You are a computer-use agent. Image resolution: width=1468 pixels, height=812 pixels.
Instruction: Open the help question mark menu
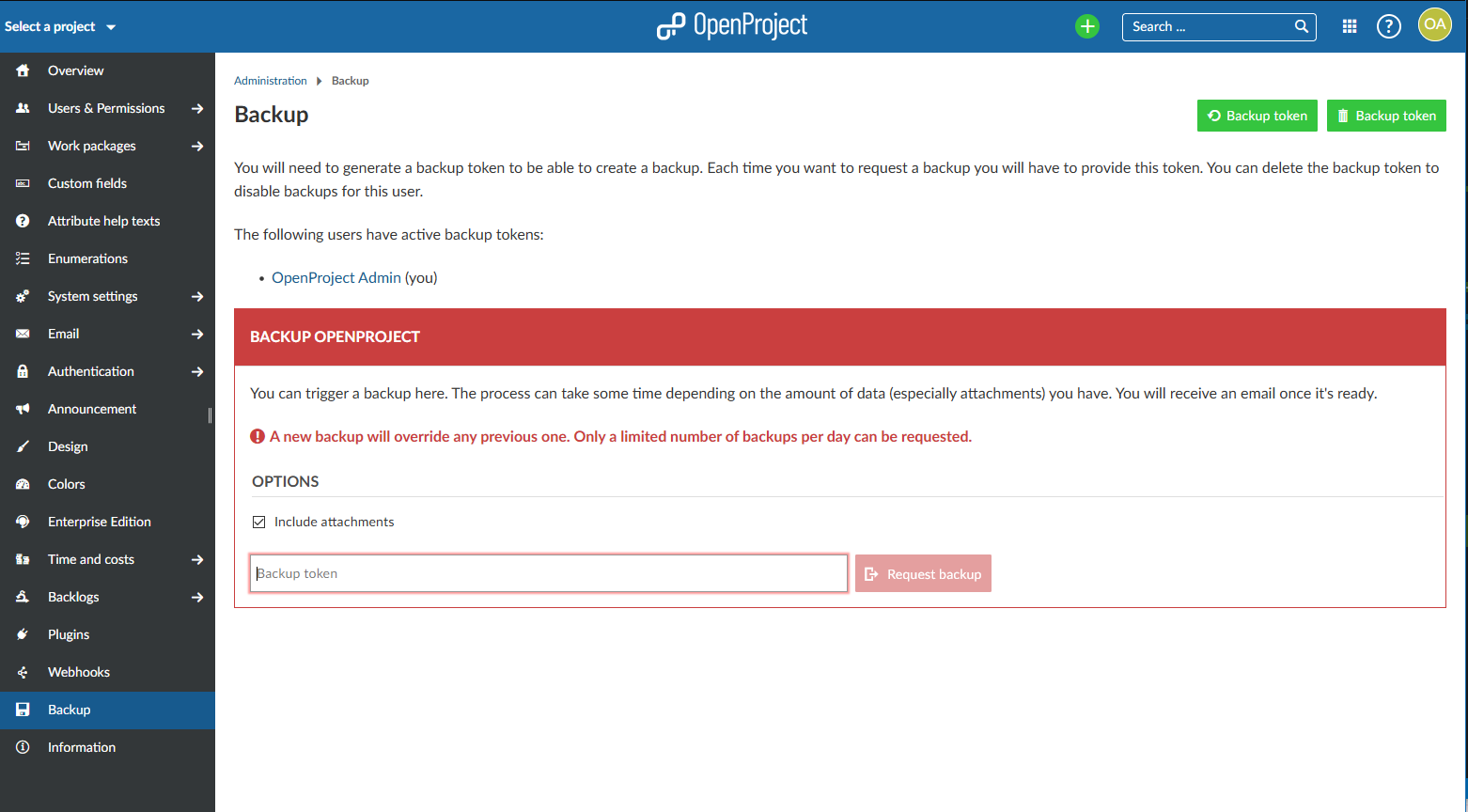(x=1389, y=26)
